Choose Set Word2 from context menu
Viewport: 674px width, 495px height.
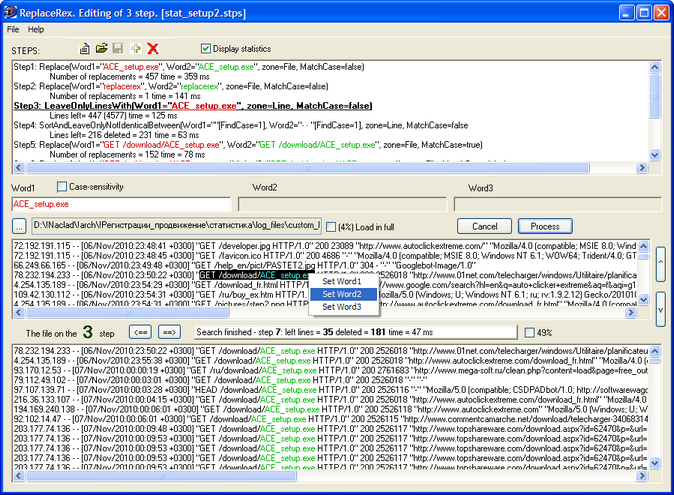342,294
